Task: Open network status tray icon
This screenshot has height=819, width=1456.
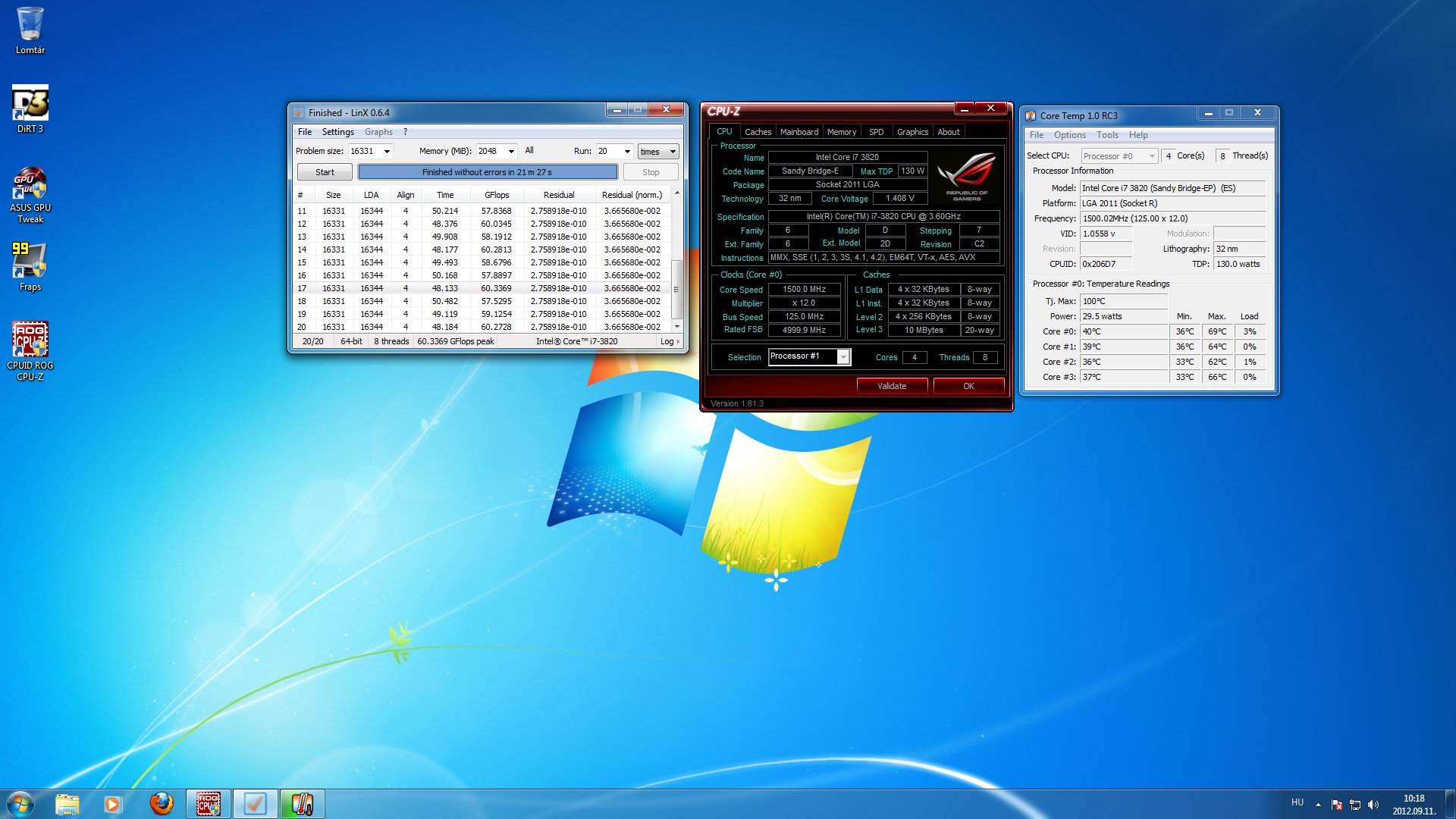Action: tap(1355, 805)
